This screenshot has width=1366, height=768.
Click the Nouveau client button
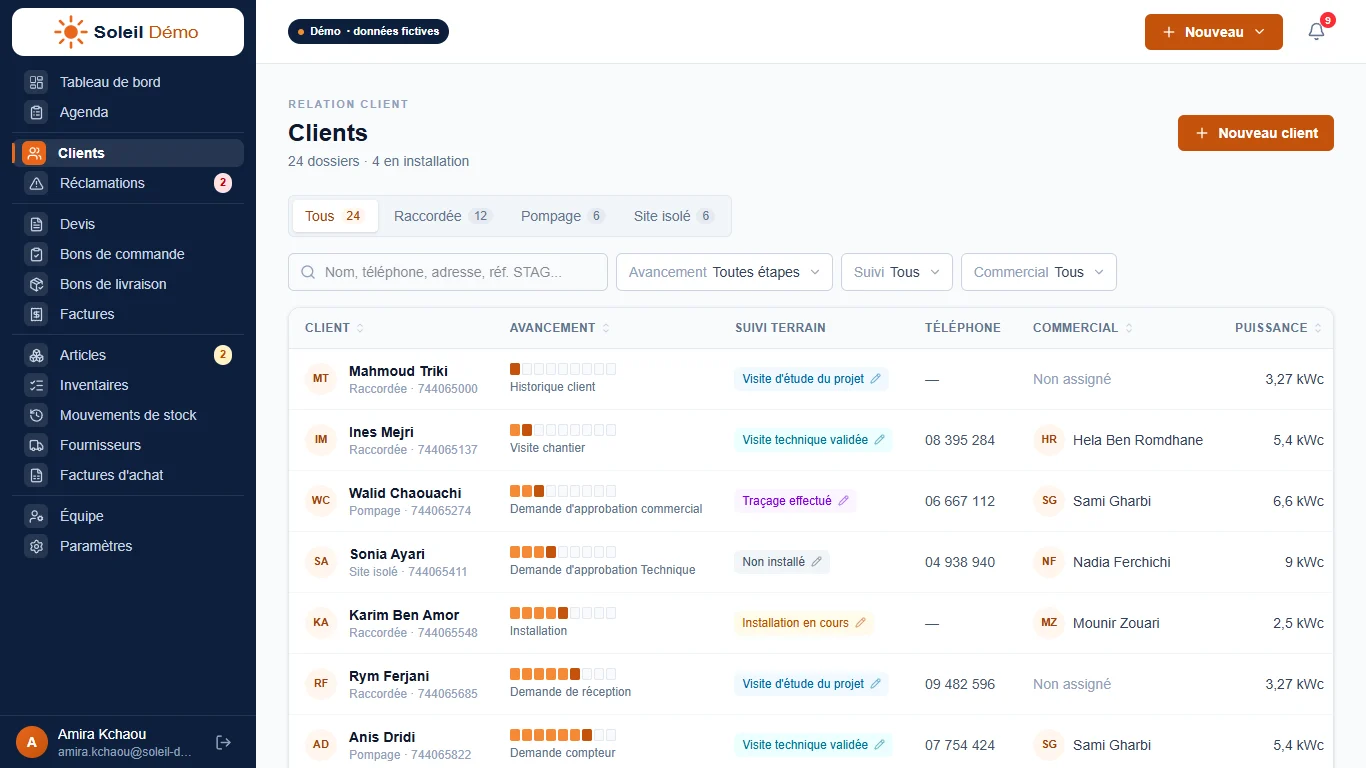pos(1256,133)
